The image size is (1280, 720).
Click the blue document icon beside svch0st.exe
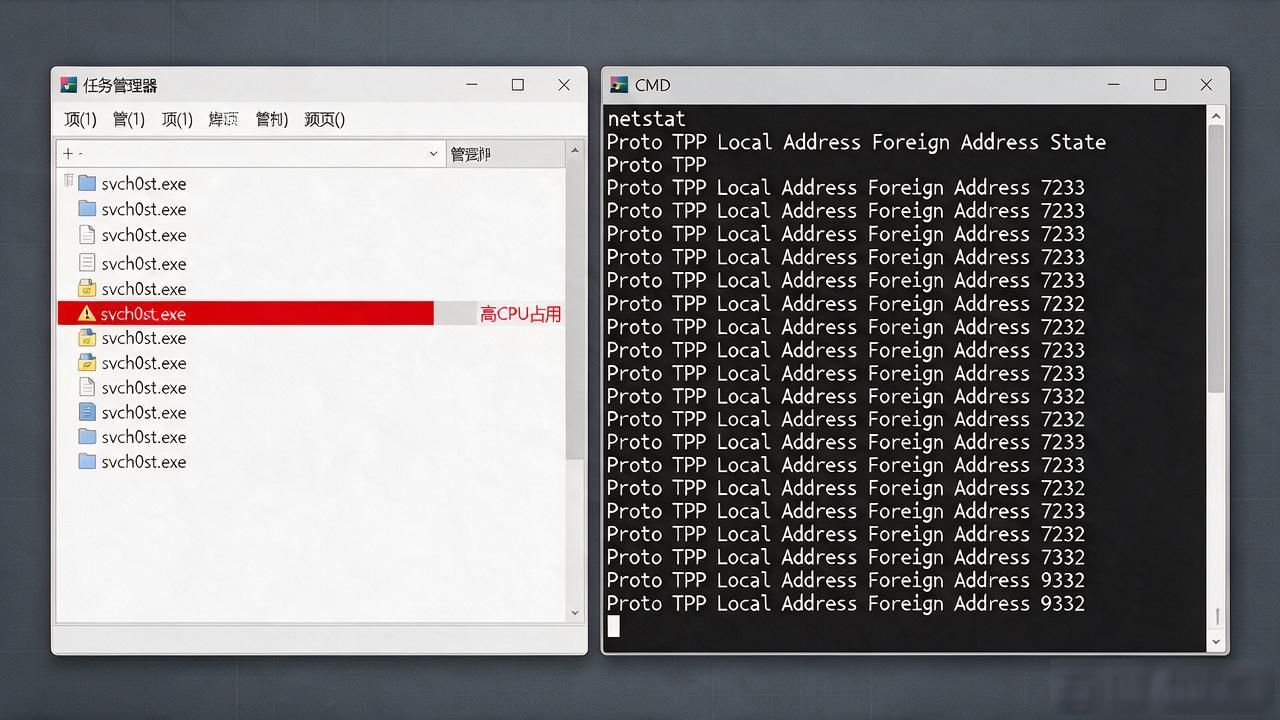(87, 412)
